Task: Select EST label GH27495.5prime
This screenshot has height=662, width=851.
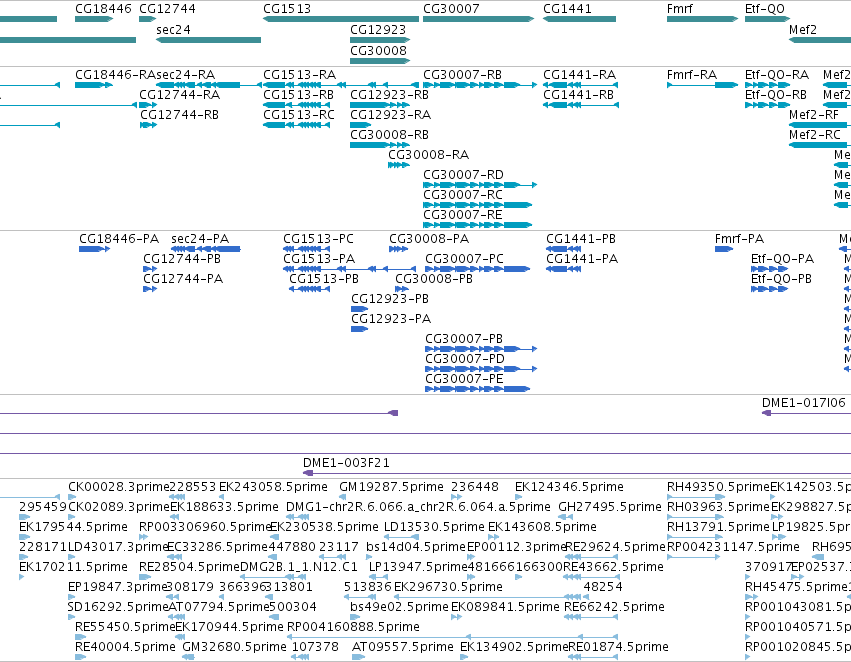Action: pos(609,507)
